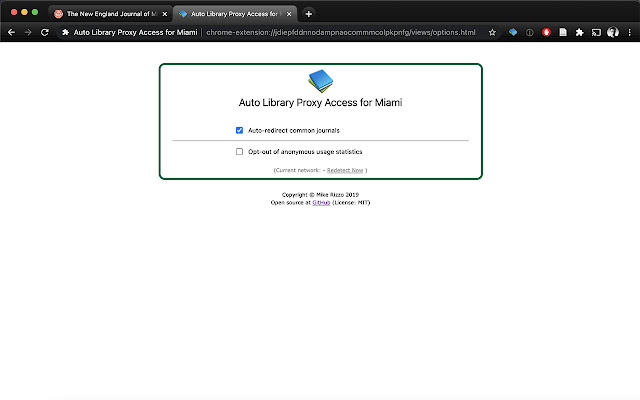
Task: Click the Copyright Mike Rizzo 2019 text
Action: coord(320,195)
